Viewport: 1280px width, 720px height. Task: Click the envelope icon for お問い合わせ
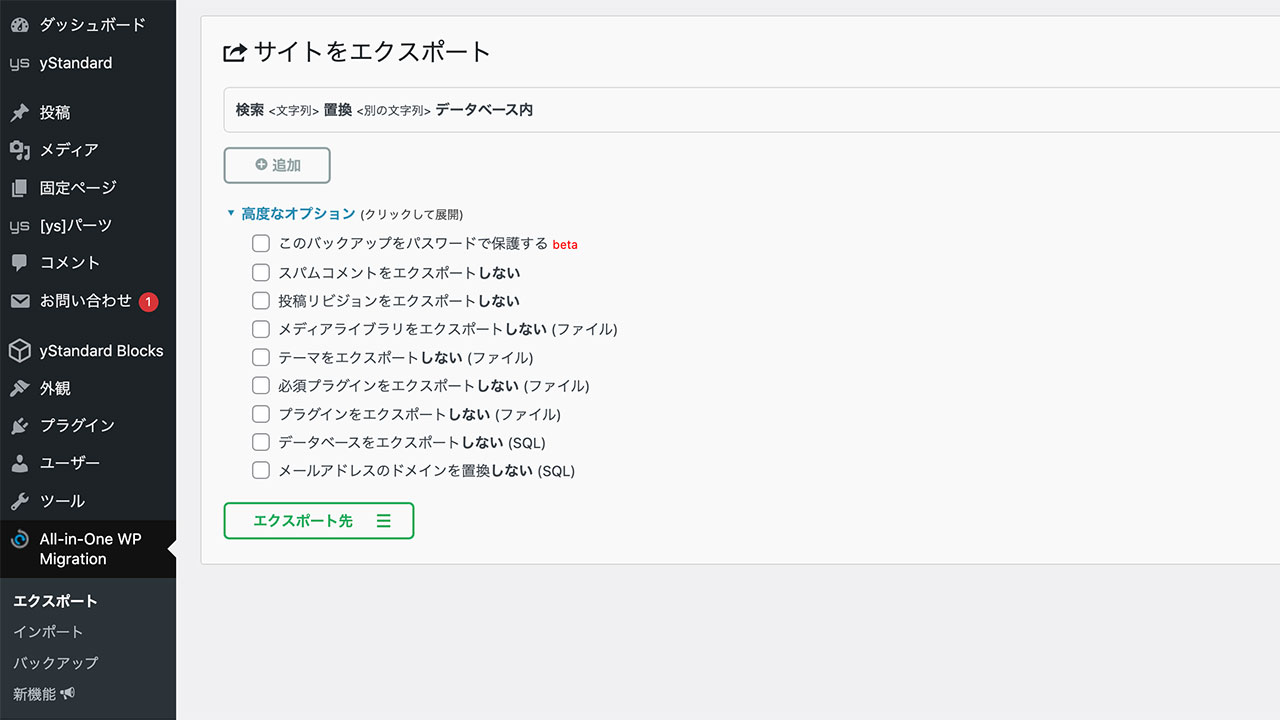(19, 301)
